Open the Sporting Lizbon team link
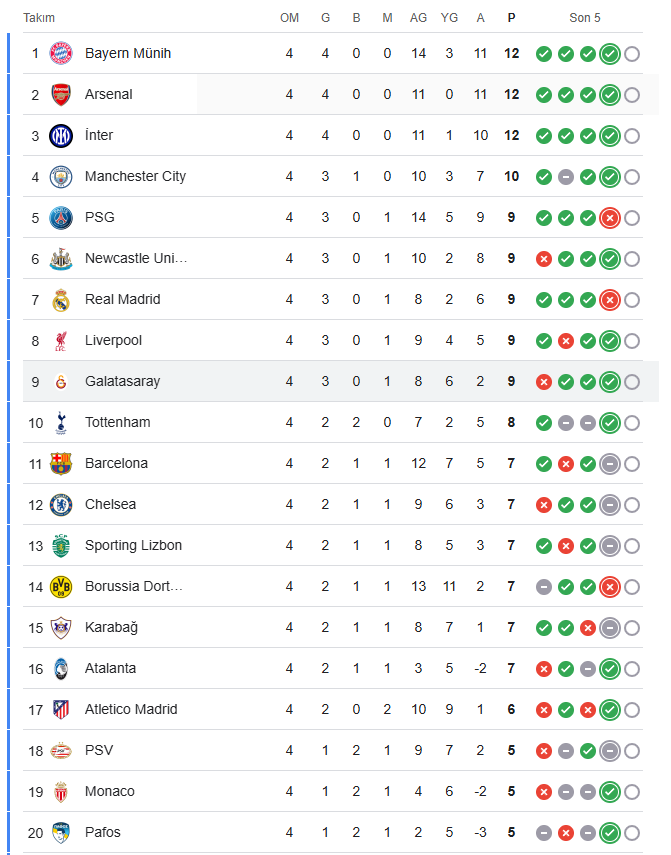 (x=134, y=545)
